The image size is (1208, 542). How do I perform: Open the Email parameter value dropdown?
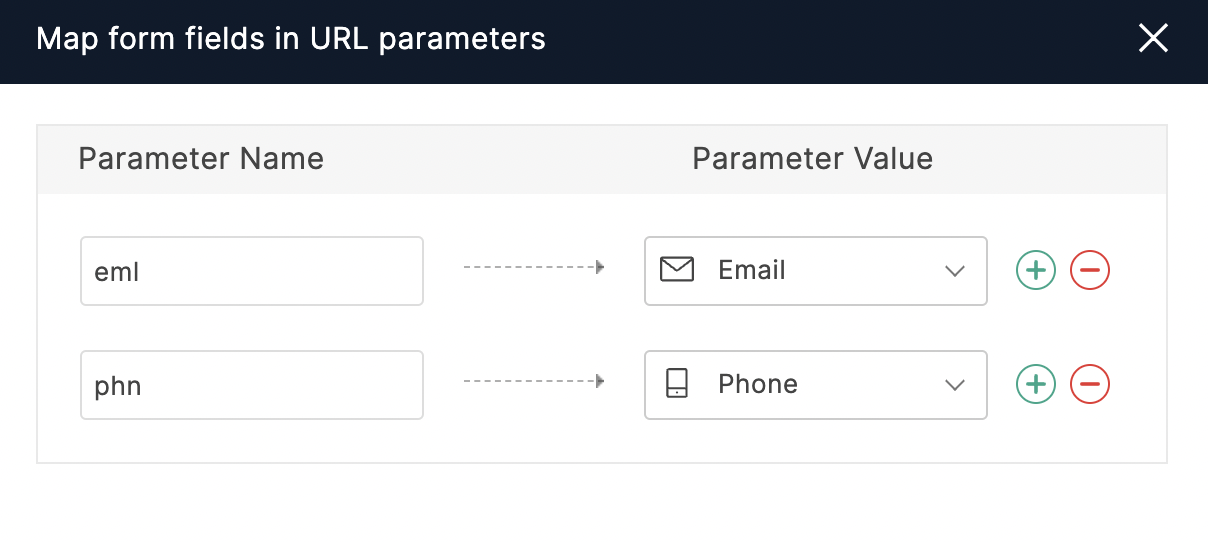point(815,270)
